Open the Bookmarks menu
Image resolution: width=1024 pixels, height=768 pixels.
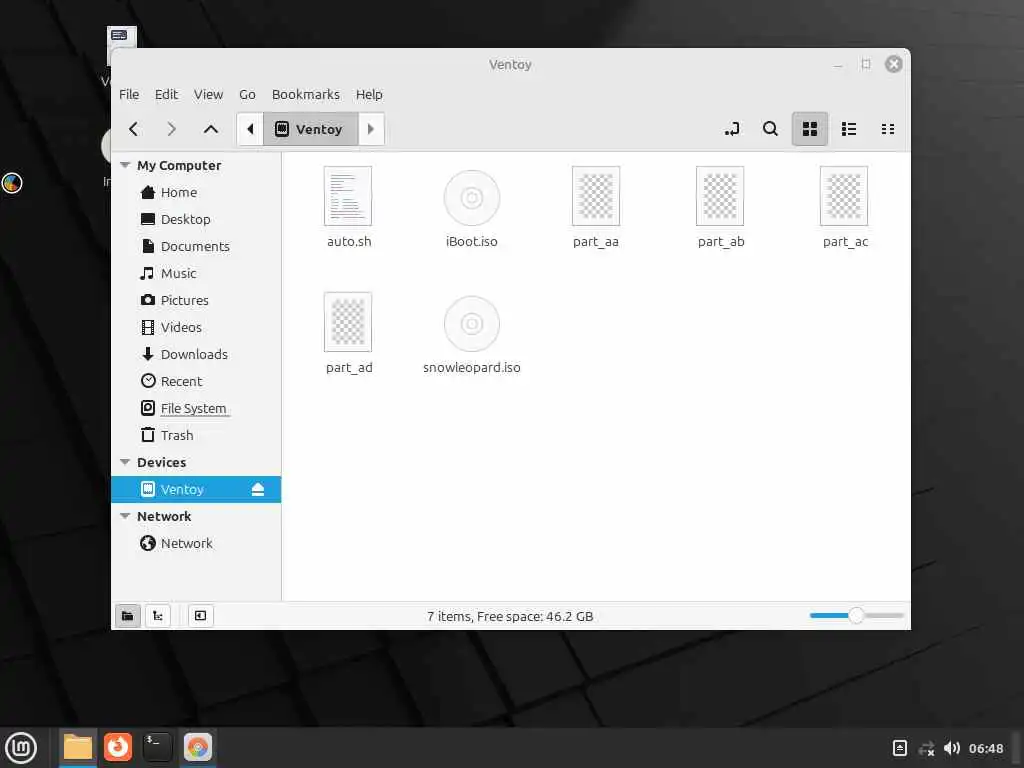coord(306,94)
